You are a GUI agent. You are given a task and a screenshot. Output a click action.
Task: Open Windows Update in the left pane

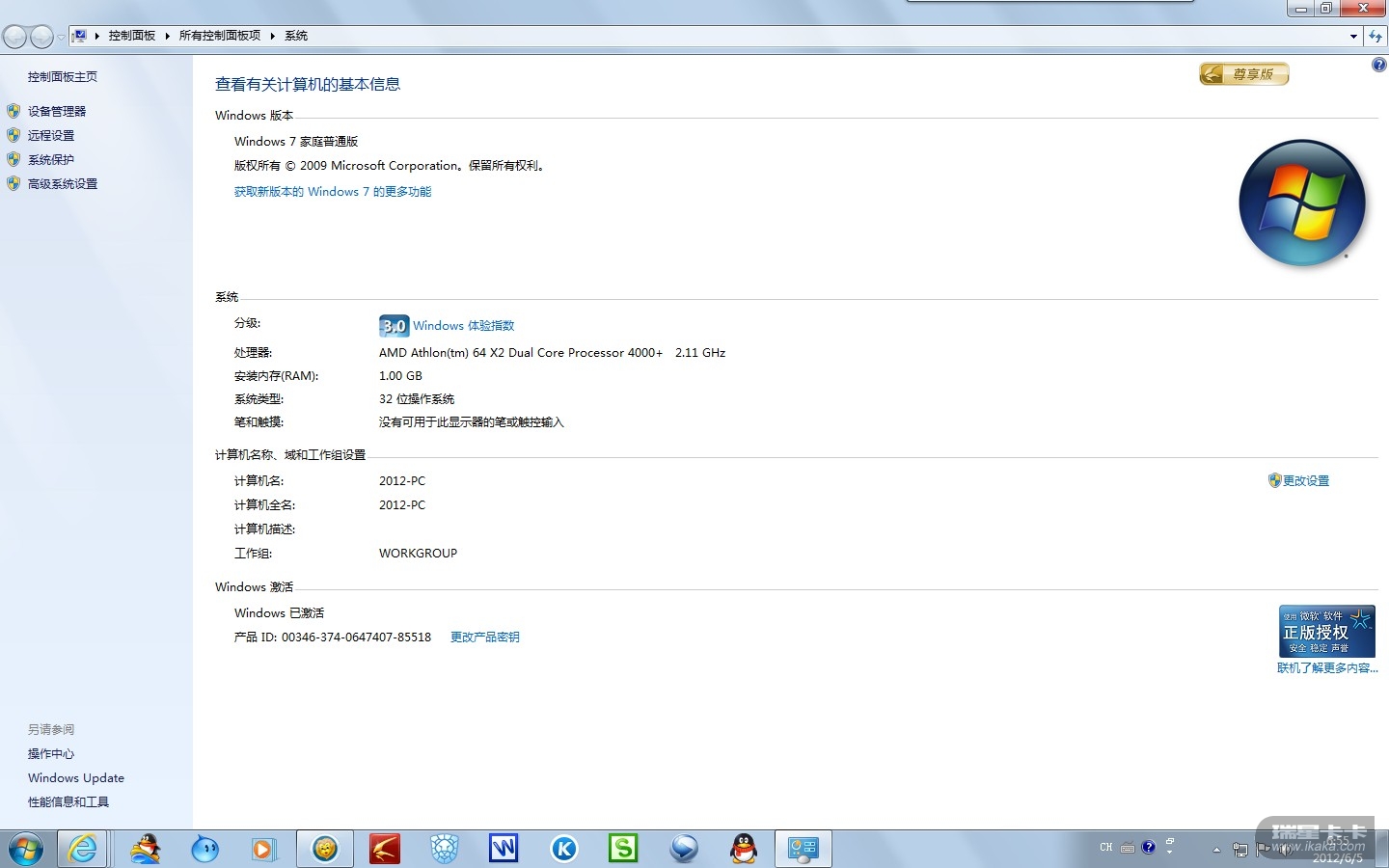[x=76, y=778]
